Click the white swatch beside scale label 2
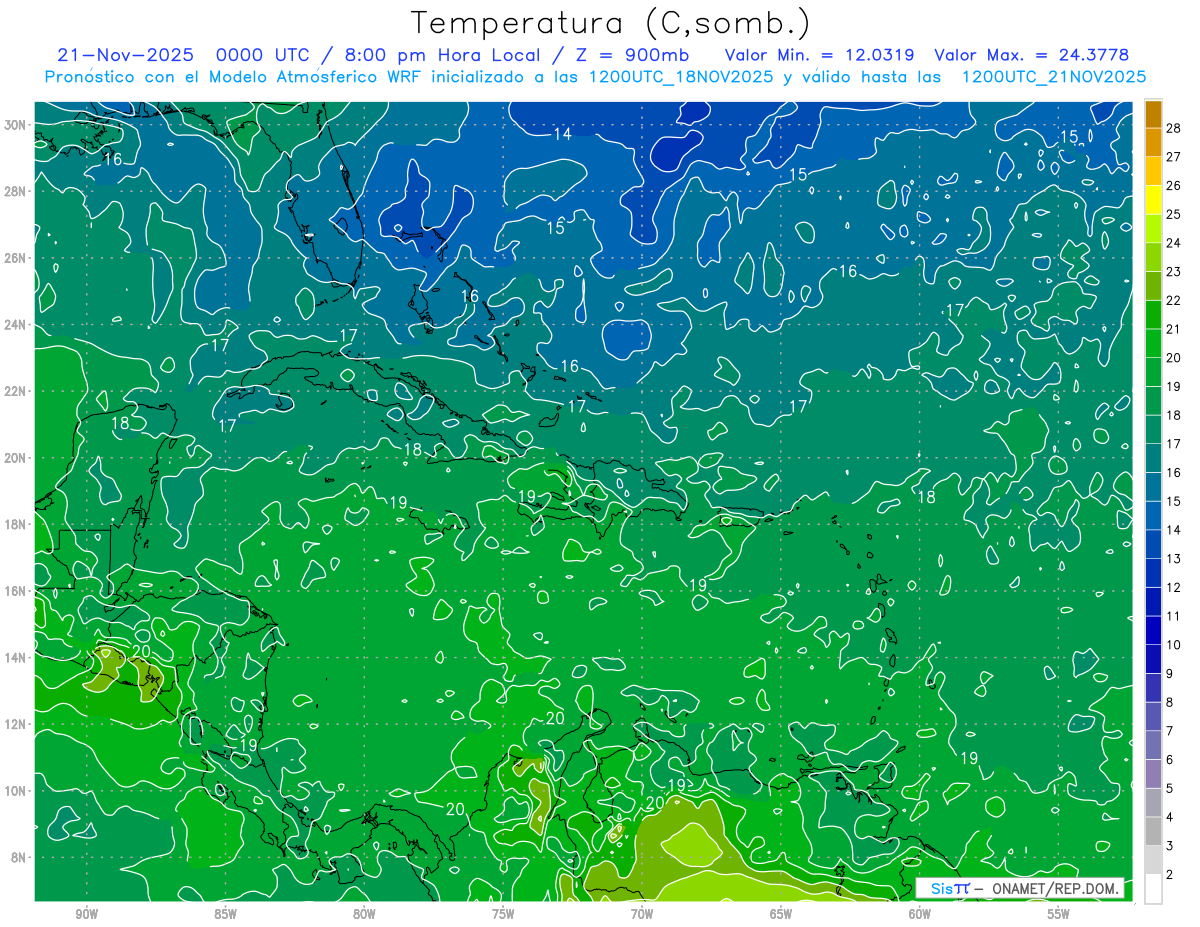Image resolution: width=1200 pixels, height=927 pixels. [x=1153, y=888]
